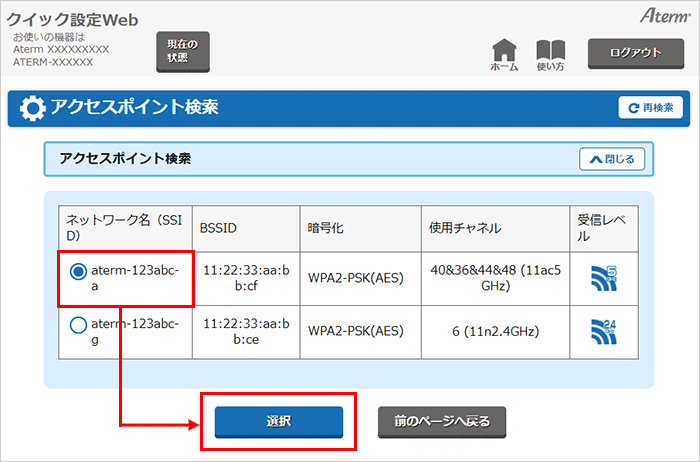700x462 pixels.
Task: Open the 現在の状態 status page
Action: pos(182,51)
